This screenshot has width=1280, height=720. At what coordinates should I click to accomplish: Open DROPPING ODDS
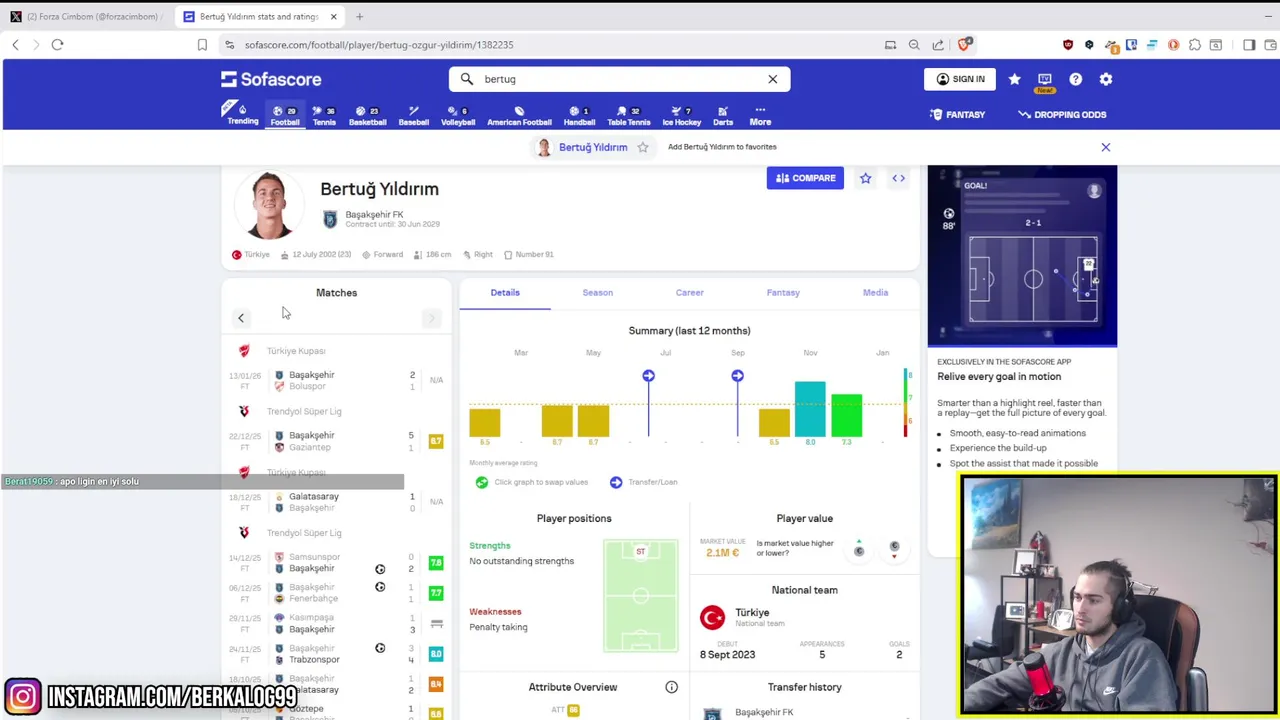(x=1062, y=115)
